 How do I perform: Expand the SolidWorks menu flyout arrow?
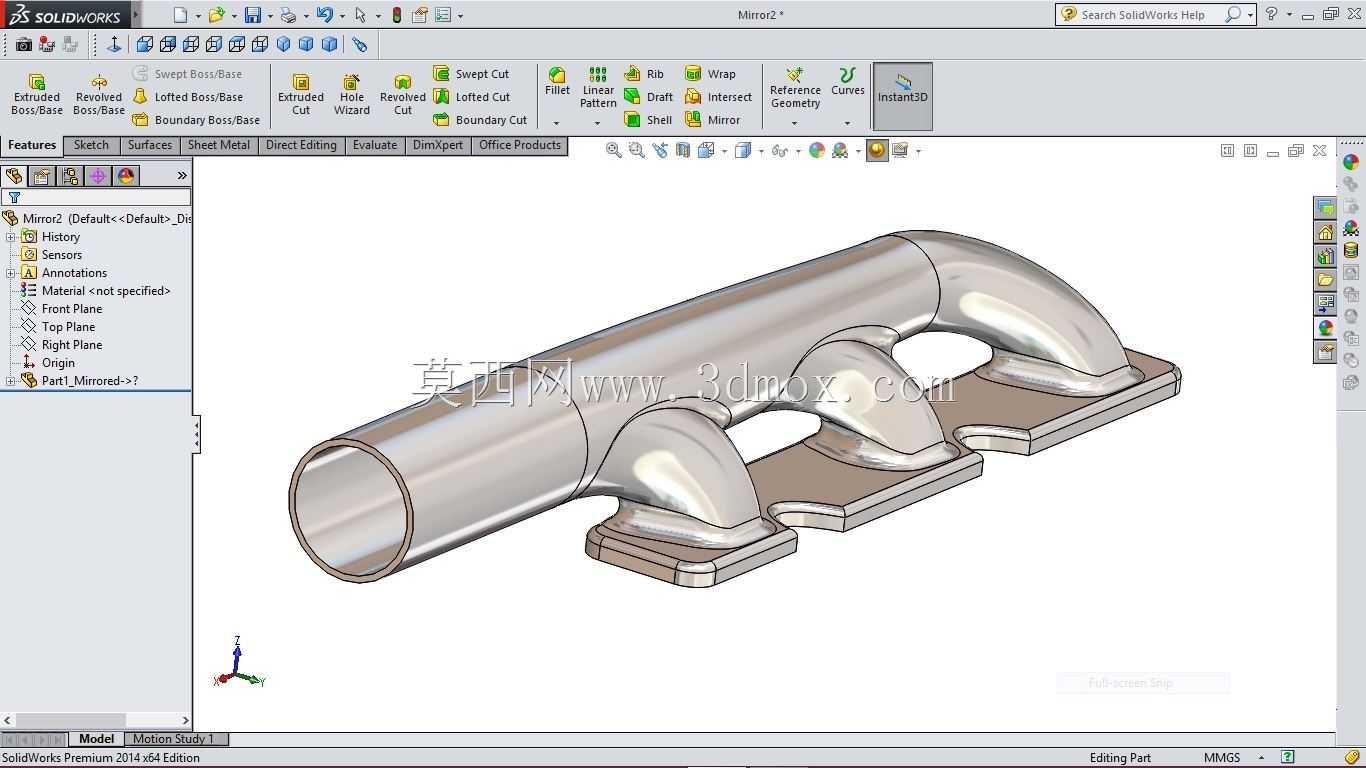pyautogui.click(x=136, y=14)
